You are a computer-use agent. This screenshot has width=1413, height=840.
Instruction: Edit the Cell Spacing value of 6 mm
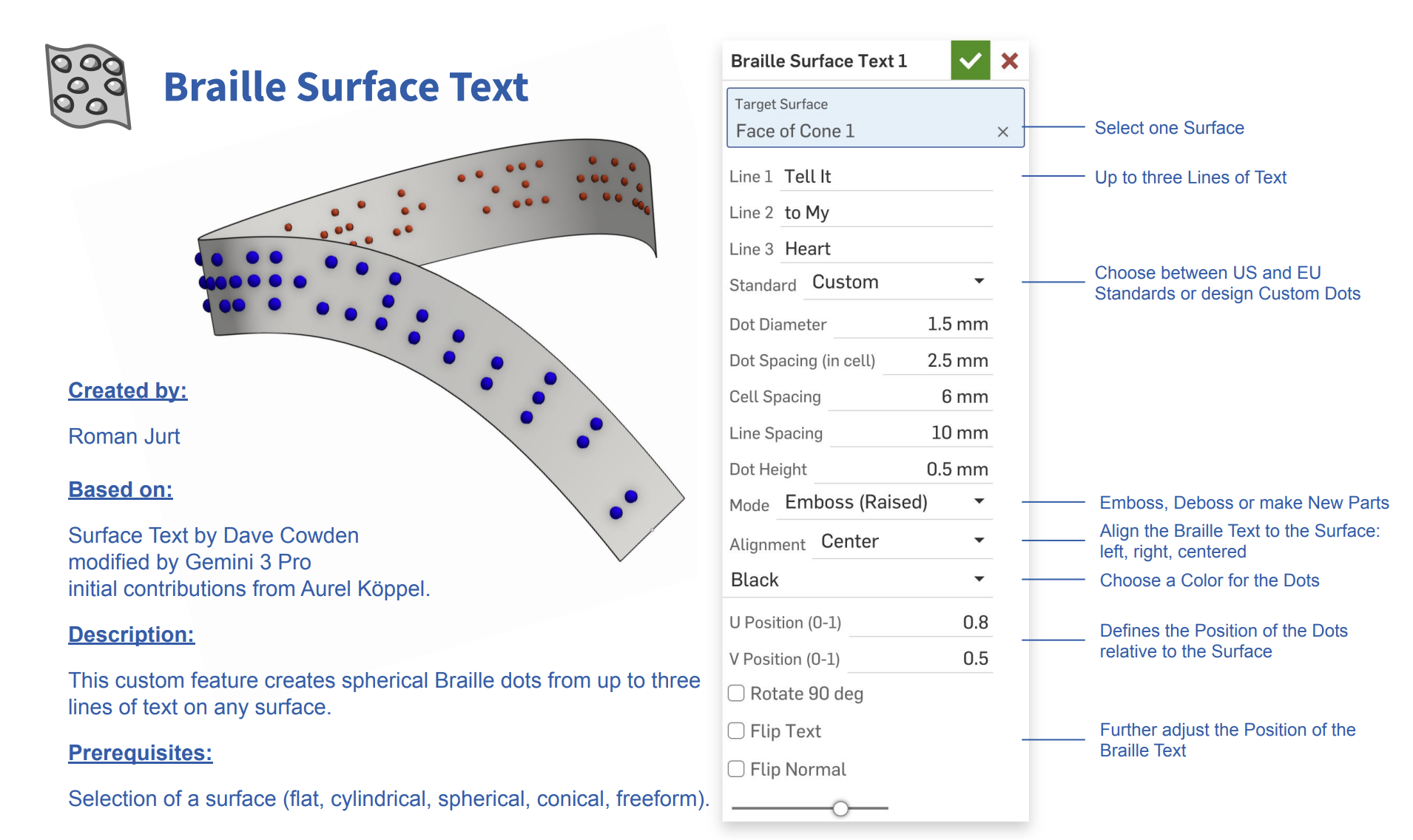(x=909, y=397)
